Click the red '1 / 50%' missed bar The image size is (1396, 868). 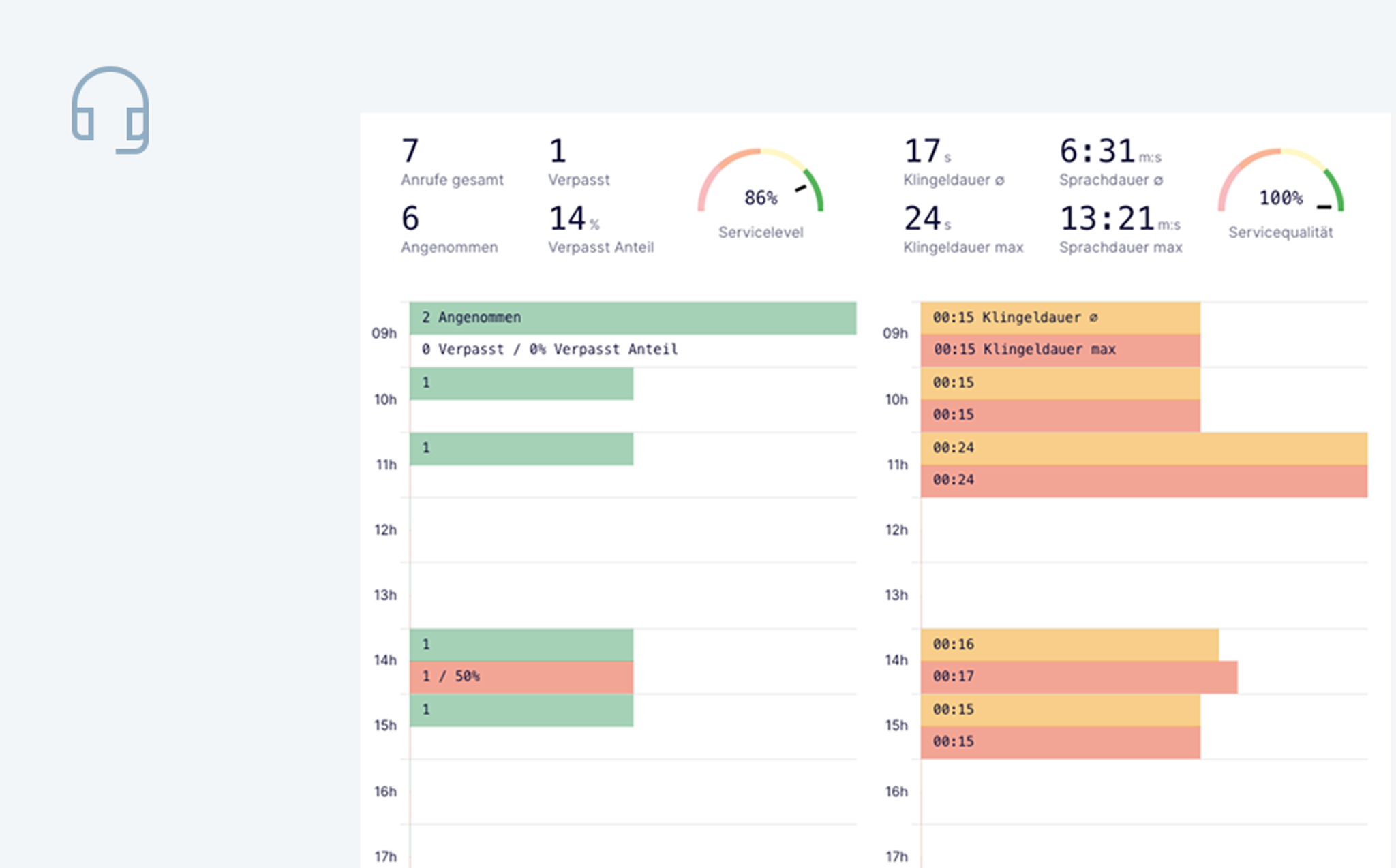point(521,677)
